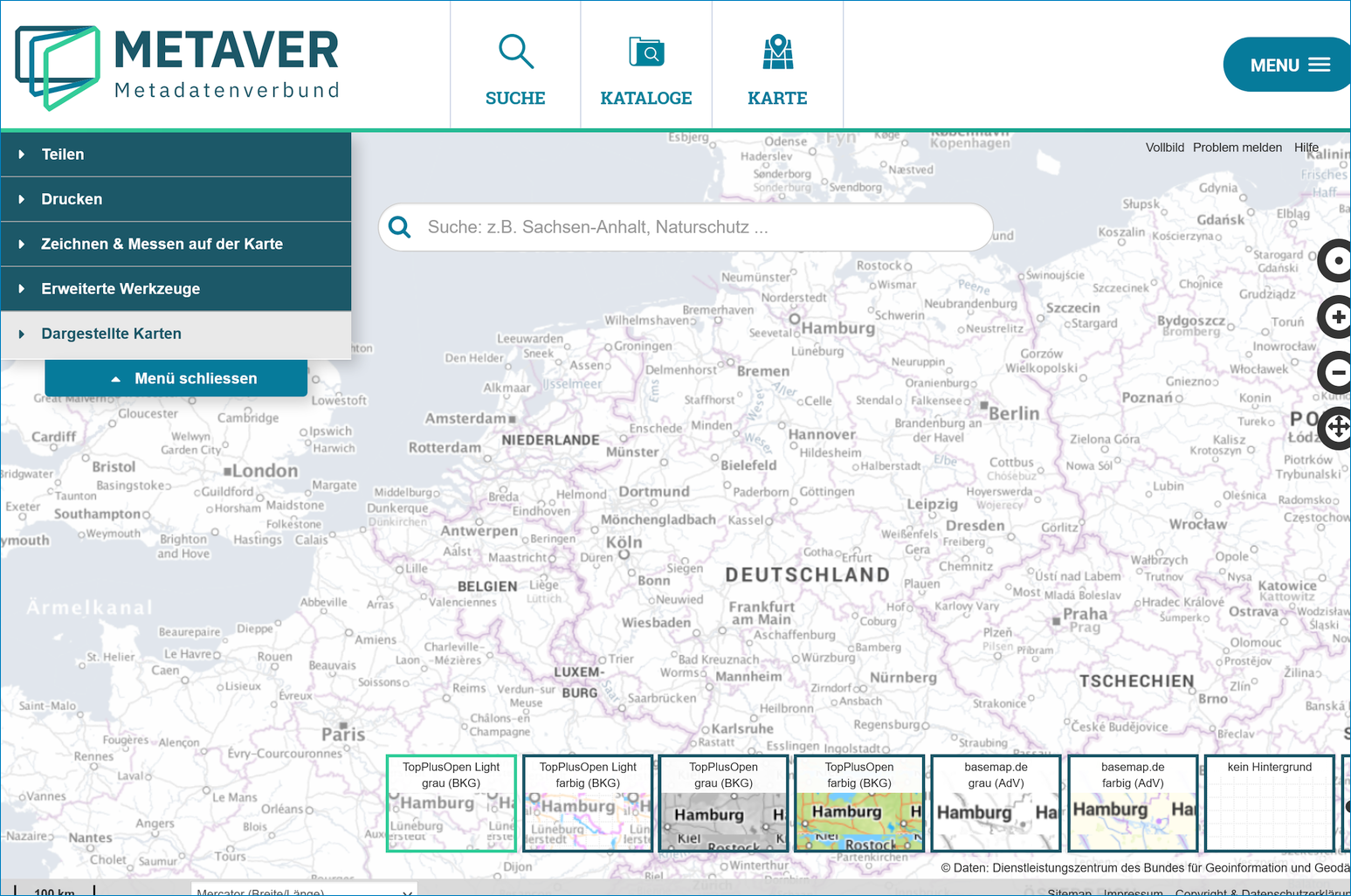The height and width of the screenshot is (896, 1351).
Task: Expand the Erweiterte Werkzeuge panel
Action: tap(176, 289)
